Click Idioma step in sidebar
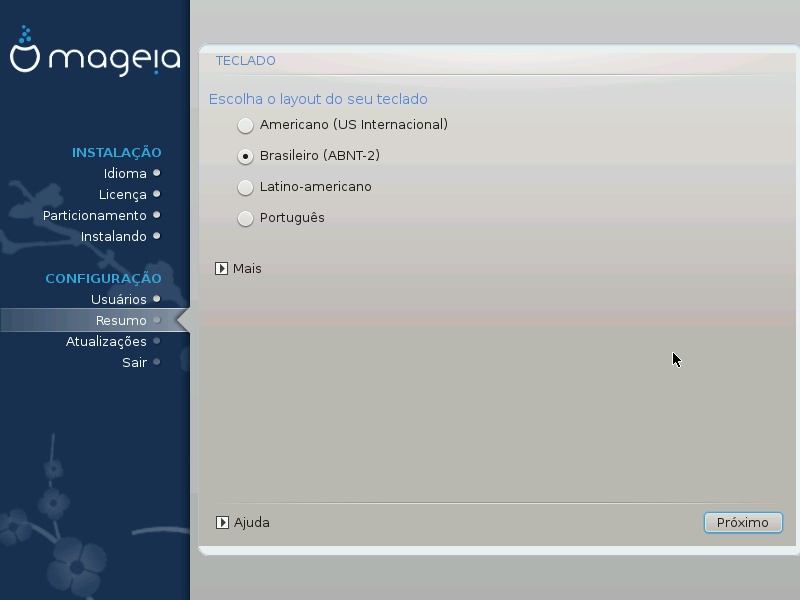800x600 pixels. coord(125,173)
